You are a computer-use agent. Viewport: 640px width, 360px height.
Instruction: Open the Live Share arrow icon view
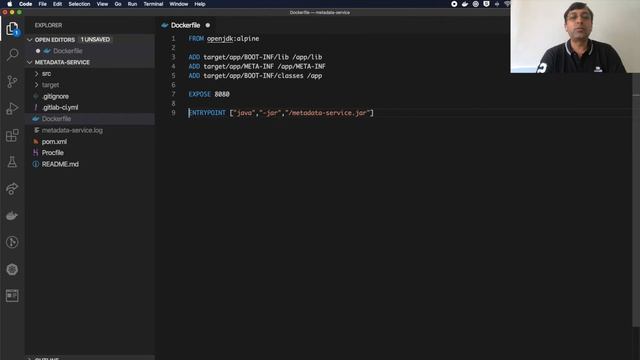12,189
